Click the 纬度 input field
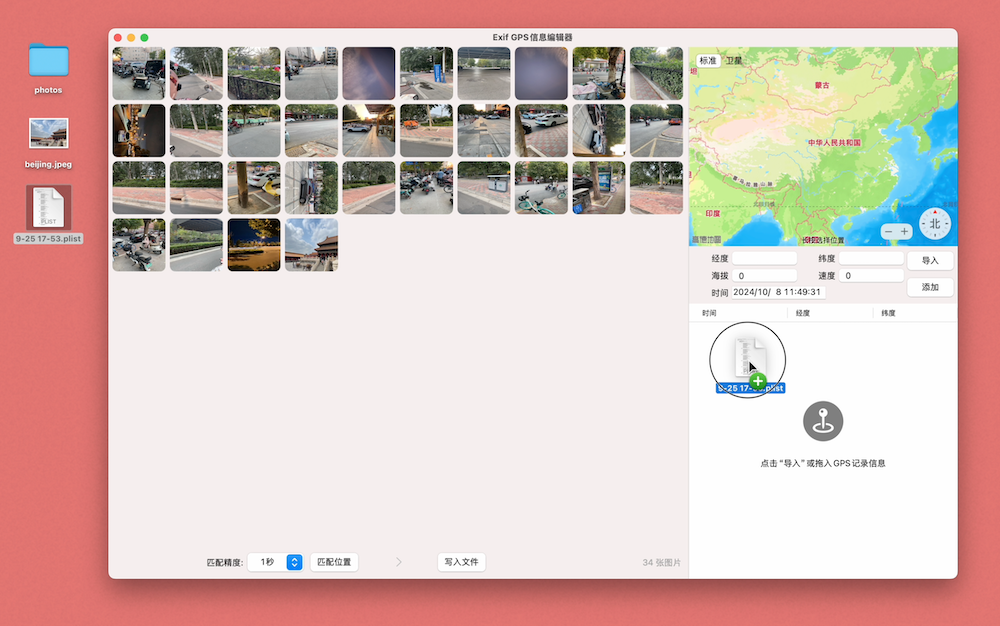The image size is (1000, 626). [871, 258]
